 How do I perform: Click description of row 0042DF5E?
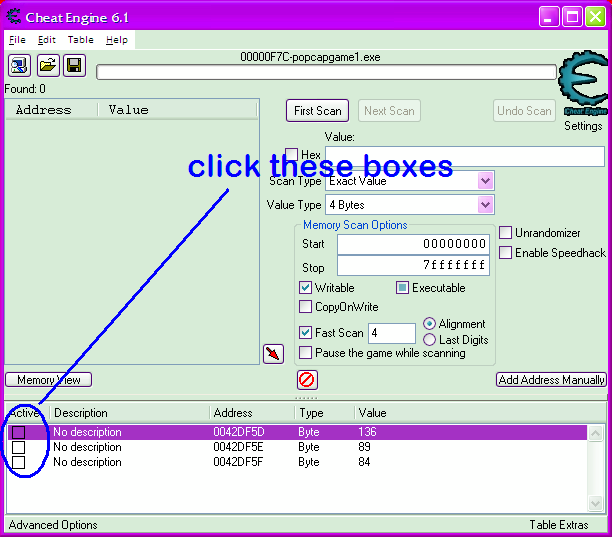point(87,447)
